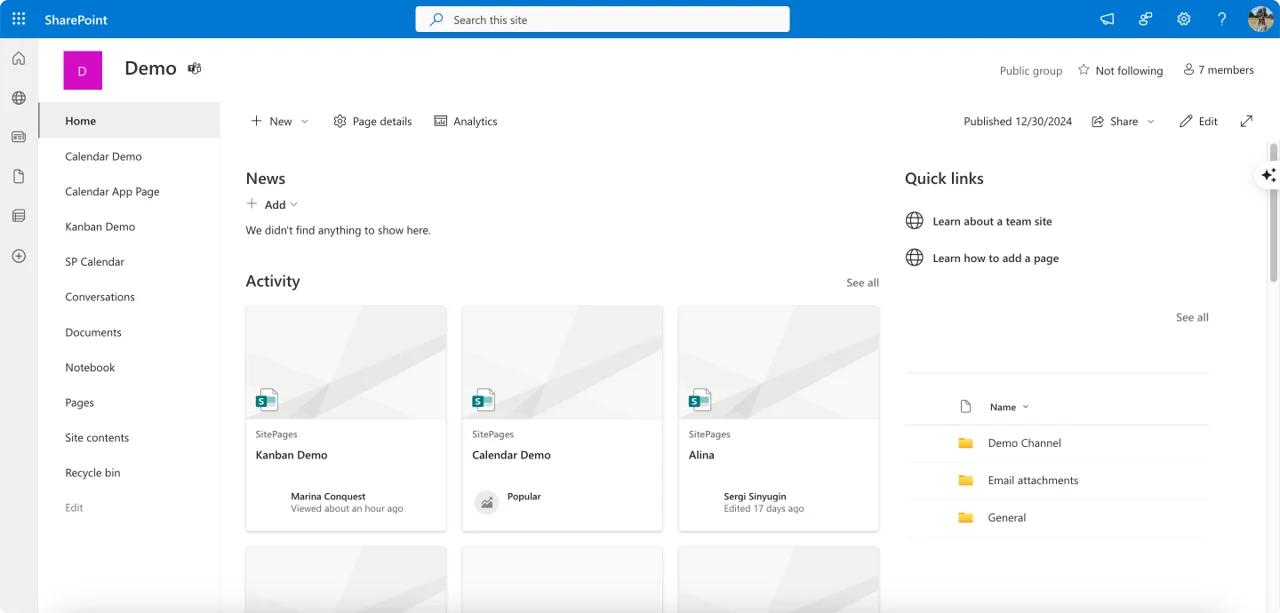Click See all above the documents list
1280x613 pixels.
[1192, 317]
